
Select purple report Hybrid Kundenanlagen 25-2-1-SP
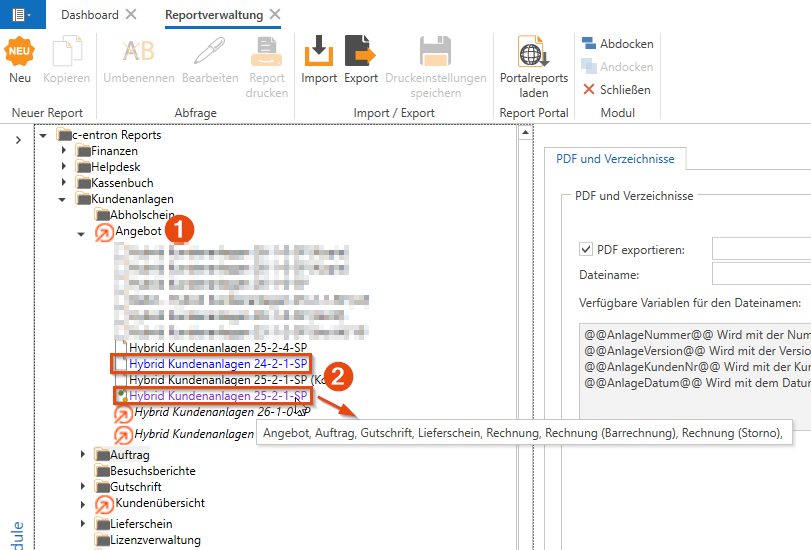[x=218, y=396]
